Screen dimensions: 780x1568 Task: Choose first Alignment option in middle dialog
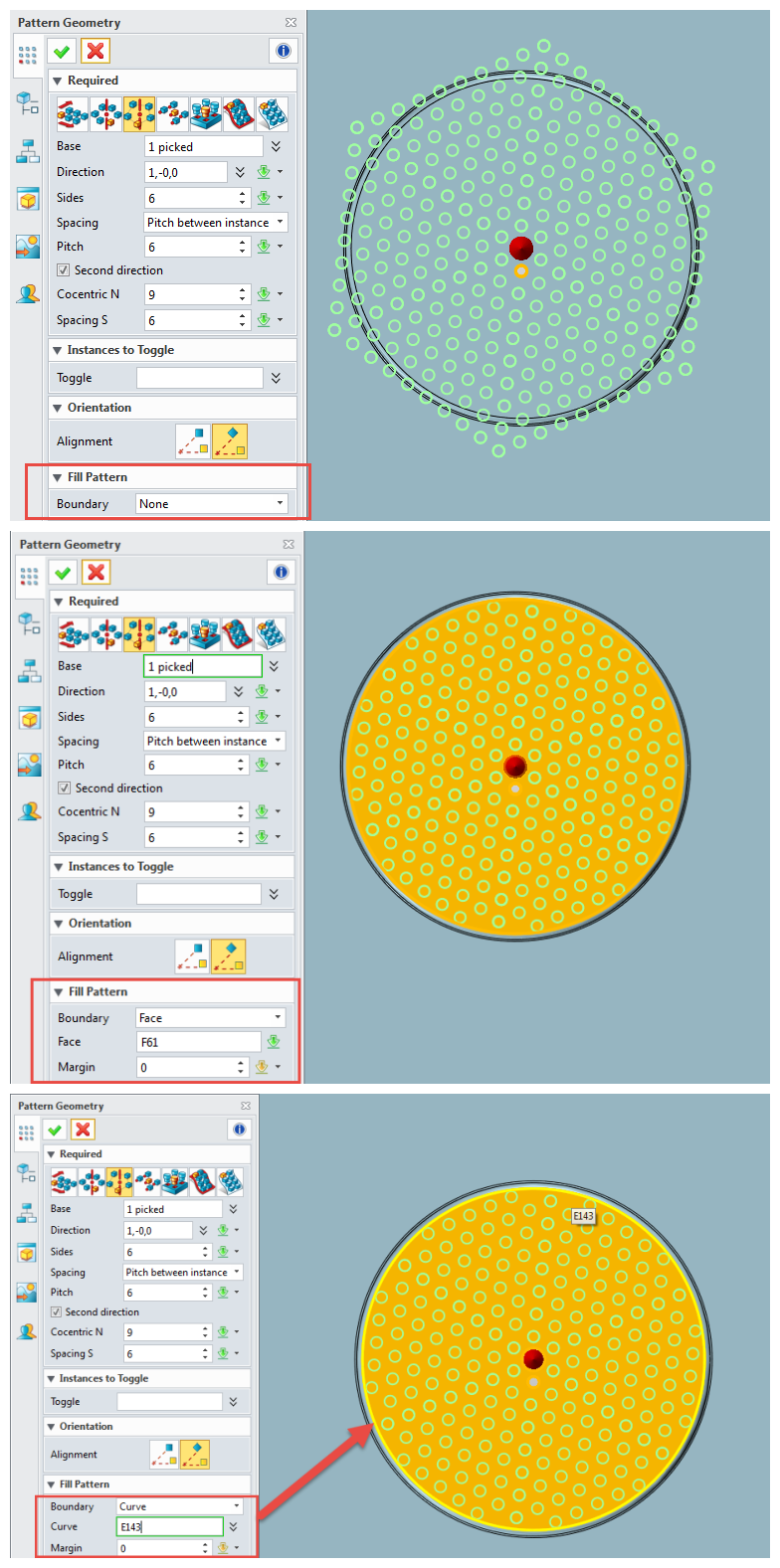tap(192, 957)
